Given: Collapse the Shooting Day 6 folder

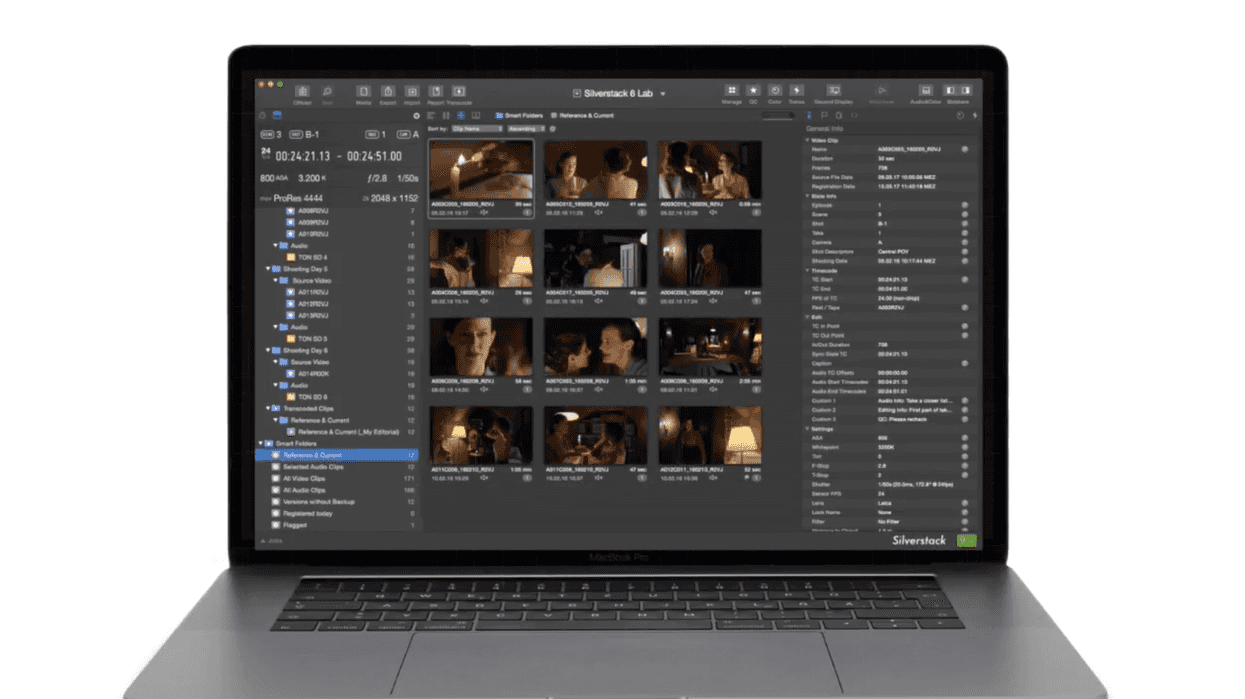Looking at the screenshot, I should click(269, 351).
